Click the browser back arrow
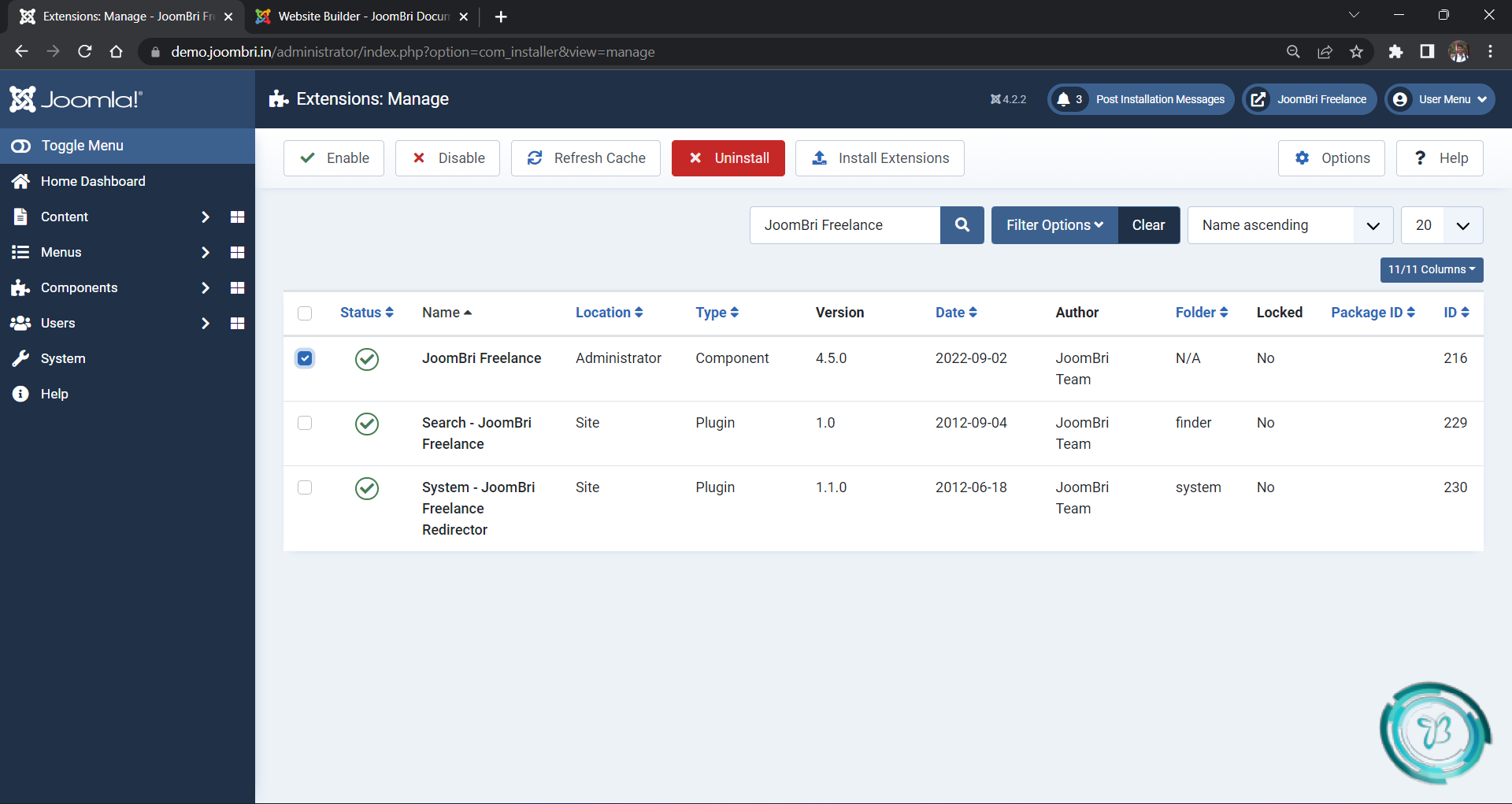1512x804 pixels. point(21,52)
